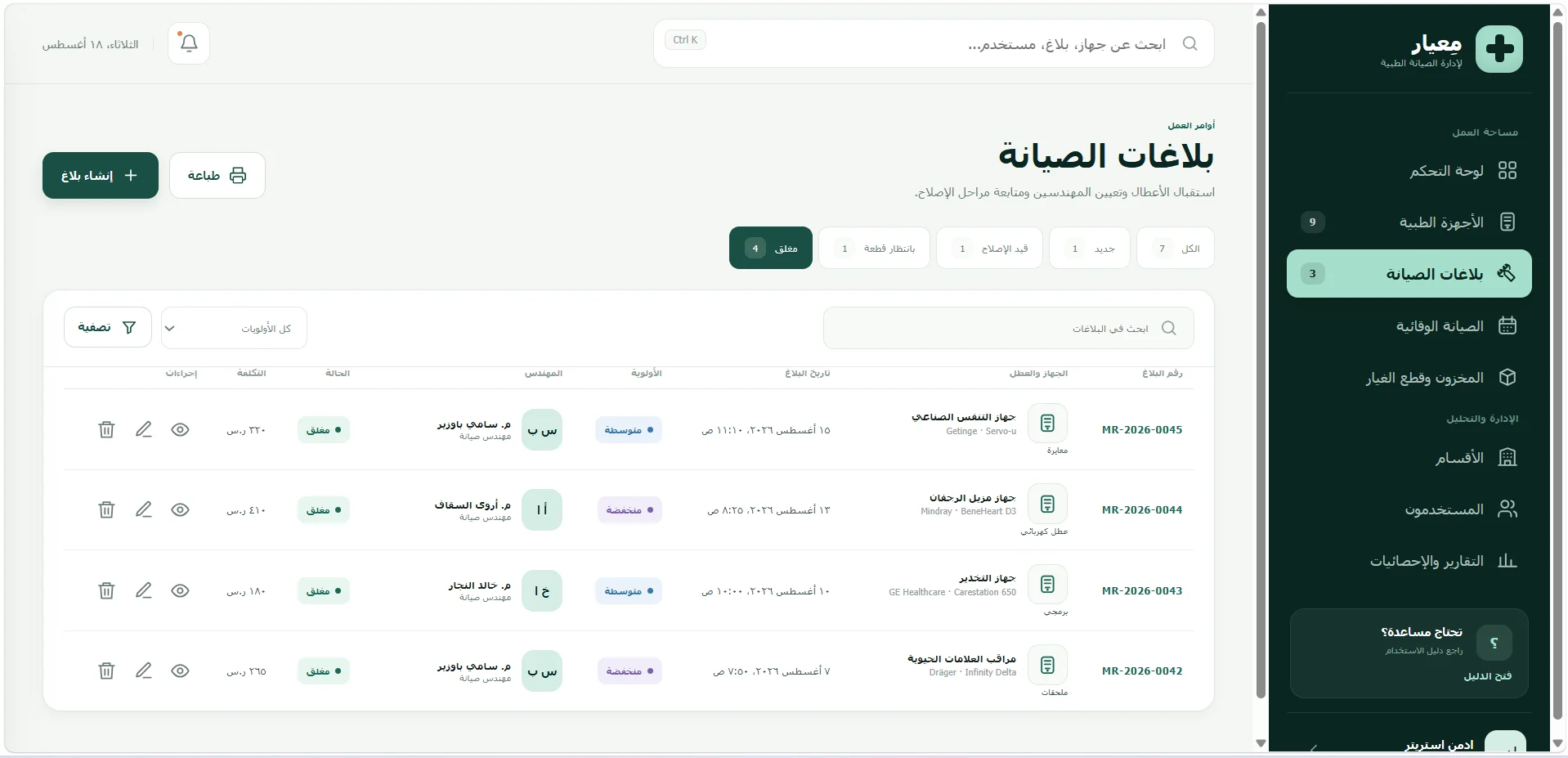Delete report MR-2026-0043 with trash icon
The height and width of the screenshot is (758, 1568).
[106, 590]
